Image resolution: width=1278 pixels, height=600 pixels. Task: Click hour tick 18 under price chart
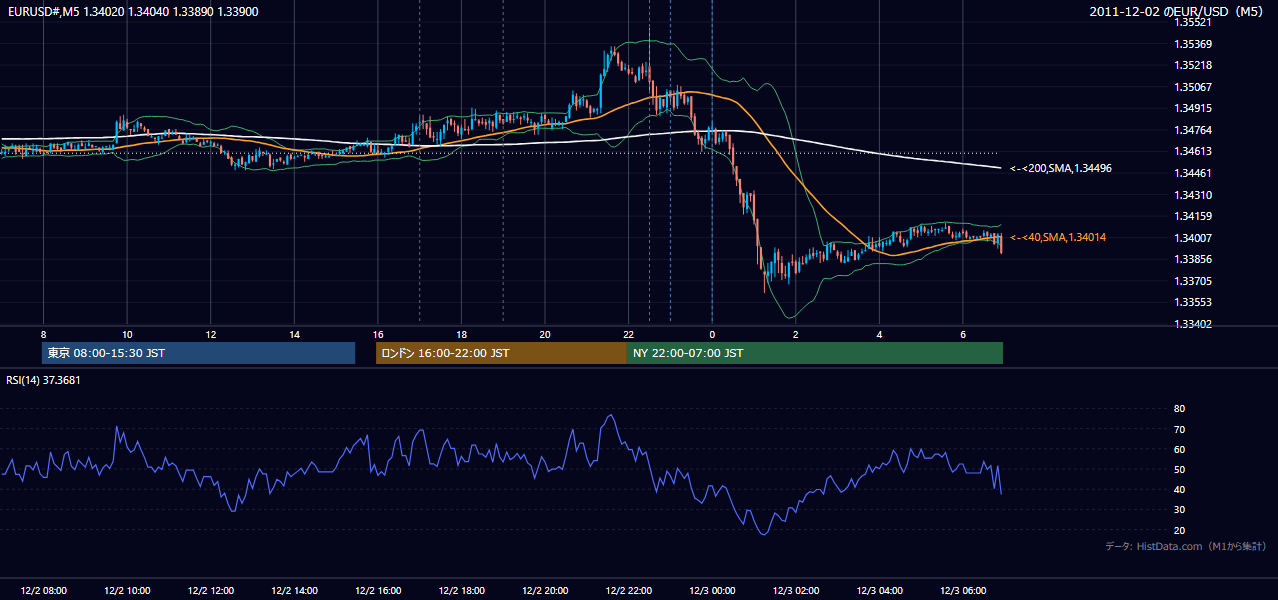pos(461,334)
